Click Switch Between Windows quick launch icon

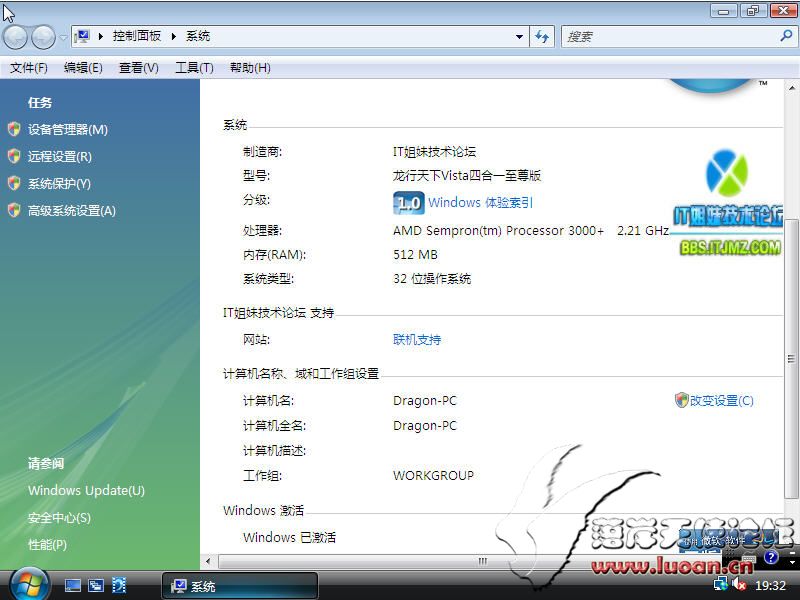point(95,585)
